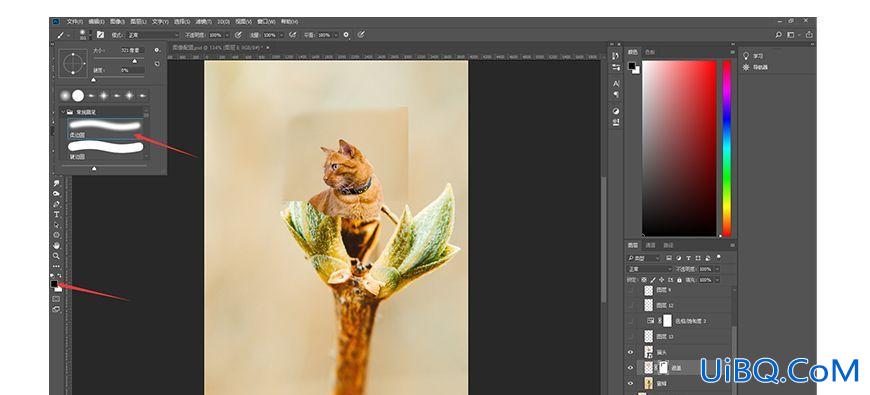Viewport: 870px width, 395px height.
Task: Open the Edit Toolbar three-dots icon
Action: point(56,266)
